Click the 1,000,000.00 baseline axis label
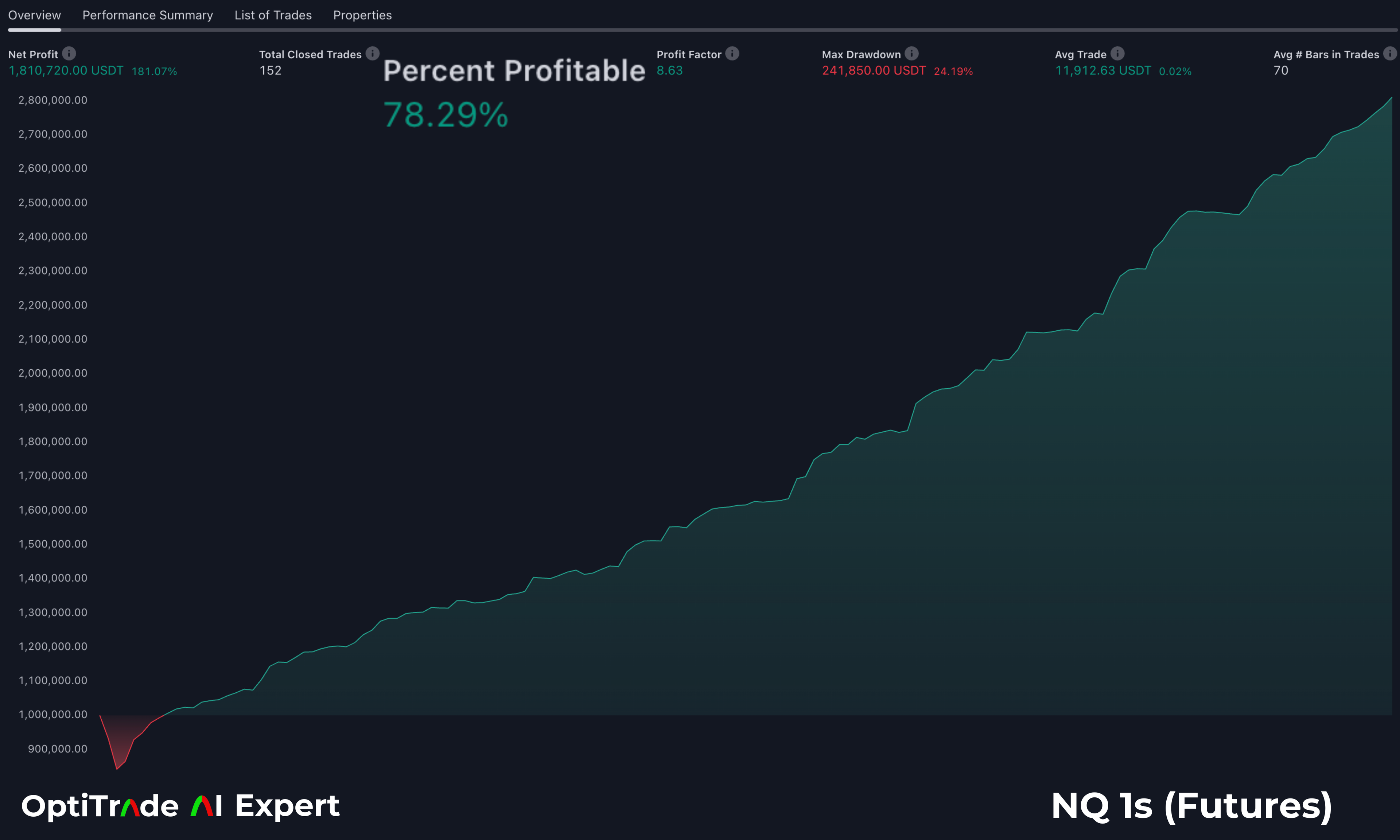The image size is (1400, 840). point(52,714)
